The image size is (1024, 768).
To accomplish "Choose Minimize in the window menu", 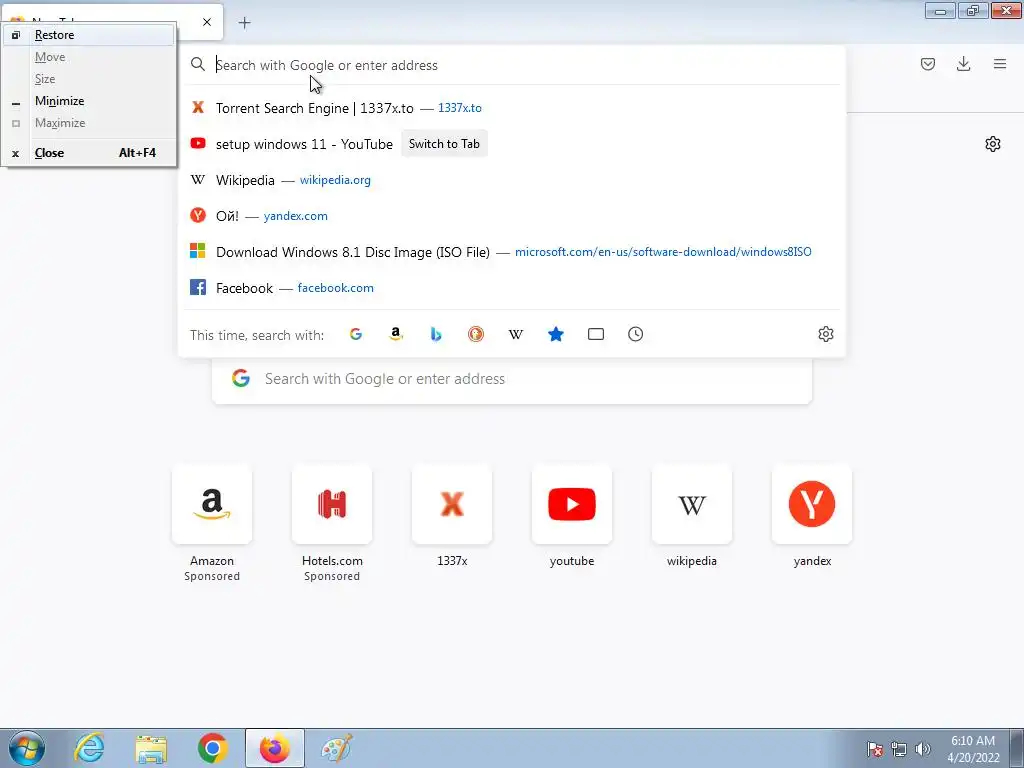I will [x=89, y=101].
